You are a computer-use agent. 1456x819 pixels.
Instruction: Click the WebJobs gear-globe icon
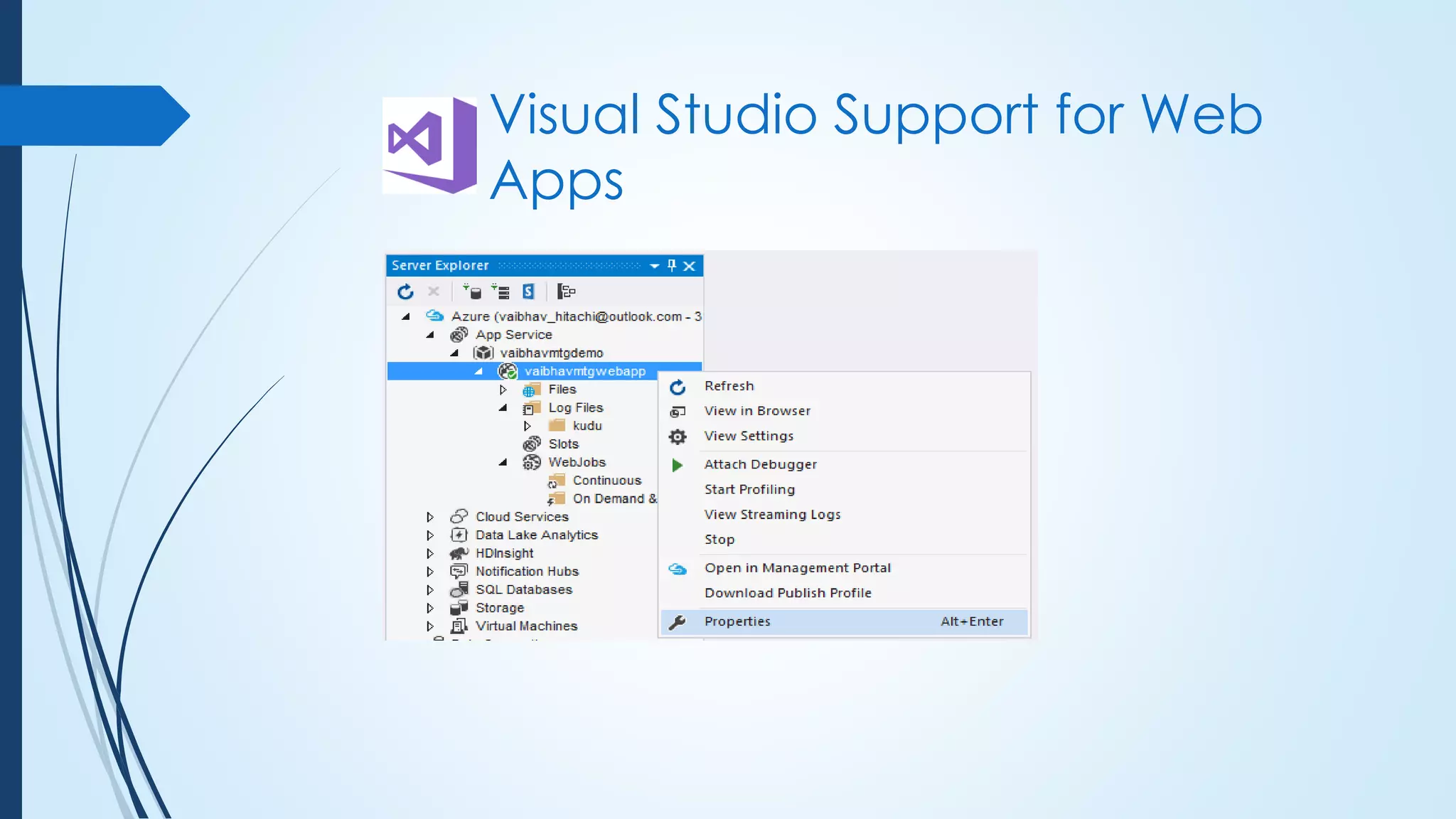click(x=532, y=462)
